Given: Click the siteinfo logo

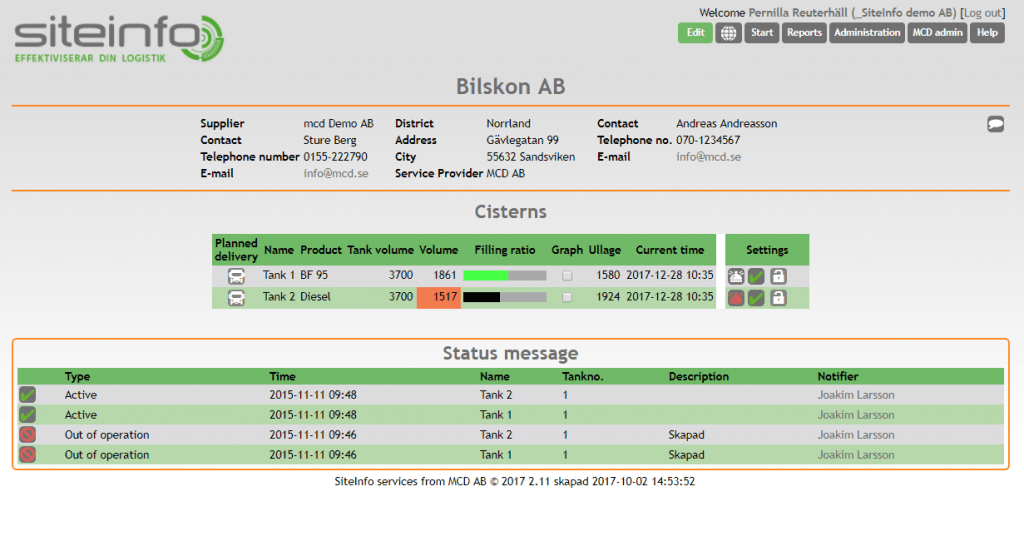Looking at the screenshot, I should click(119, 39).
